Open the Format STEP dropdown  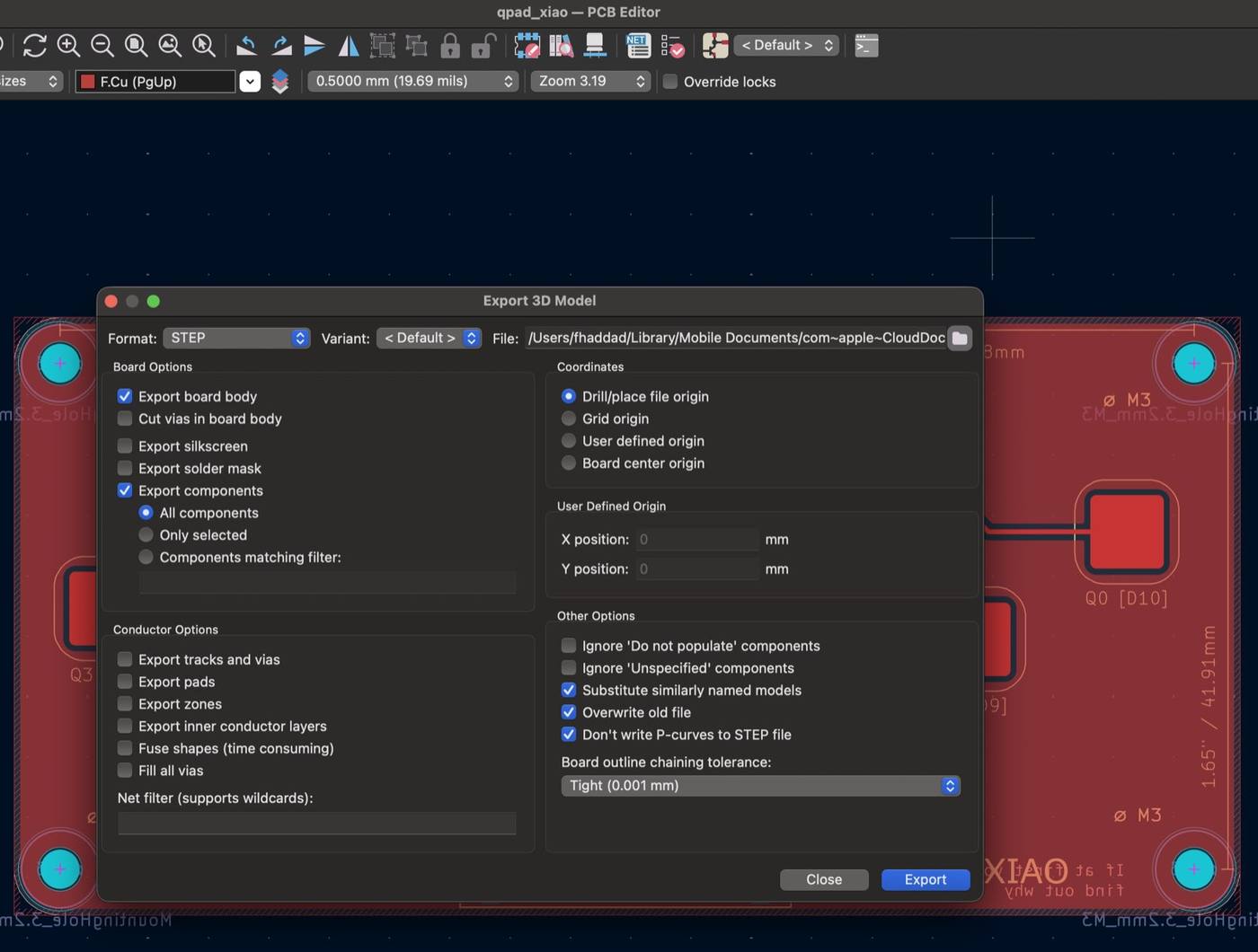(236, 338)
